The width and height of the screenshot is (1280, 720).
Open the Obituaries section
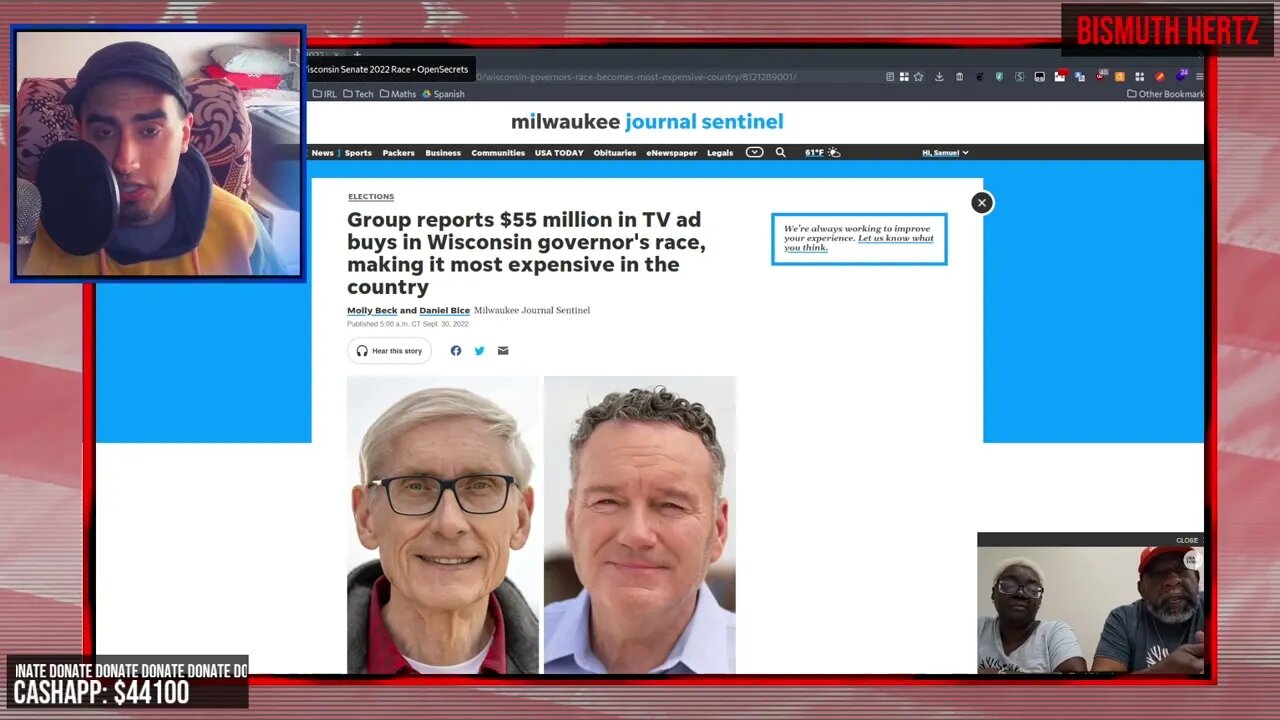(x=614, y=153)
